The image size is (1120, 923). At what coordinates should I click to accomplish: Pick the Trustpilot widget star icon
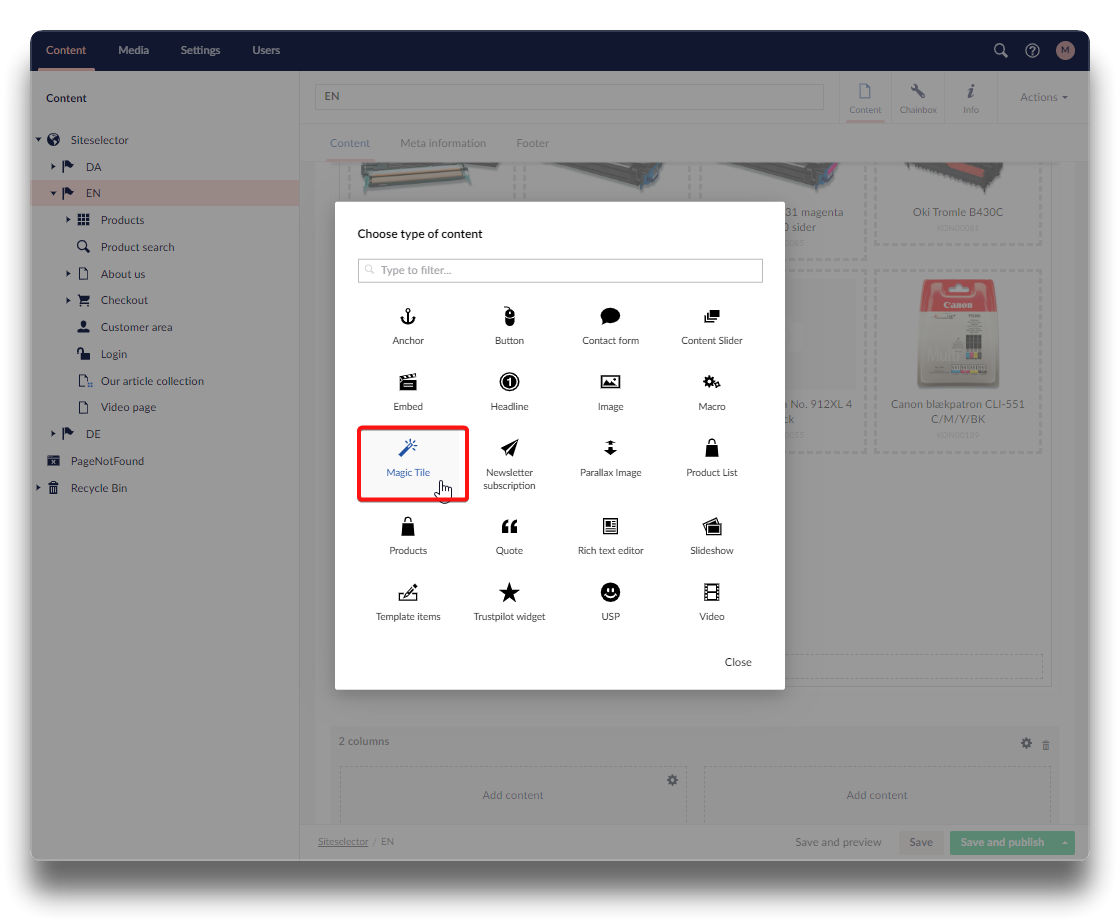(509, 593)
